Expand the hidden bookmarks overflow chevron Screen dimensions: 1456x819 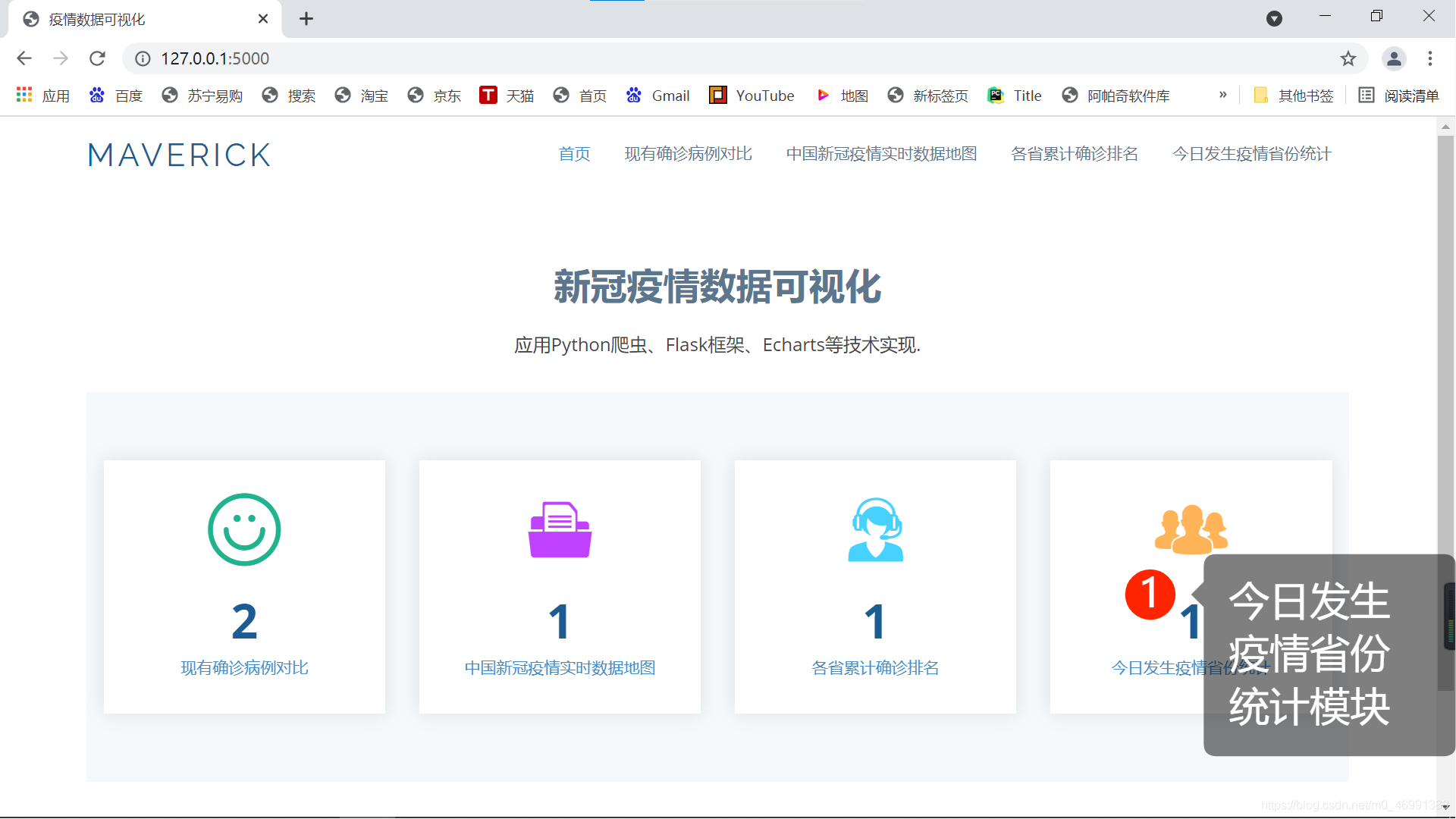[x=1222, y=95]
